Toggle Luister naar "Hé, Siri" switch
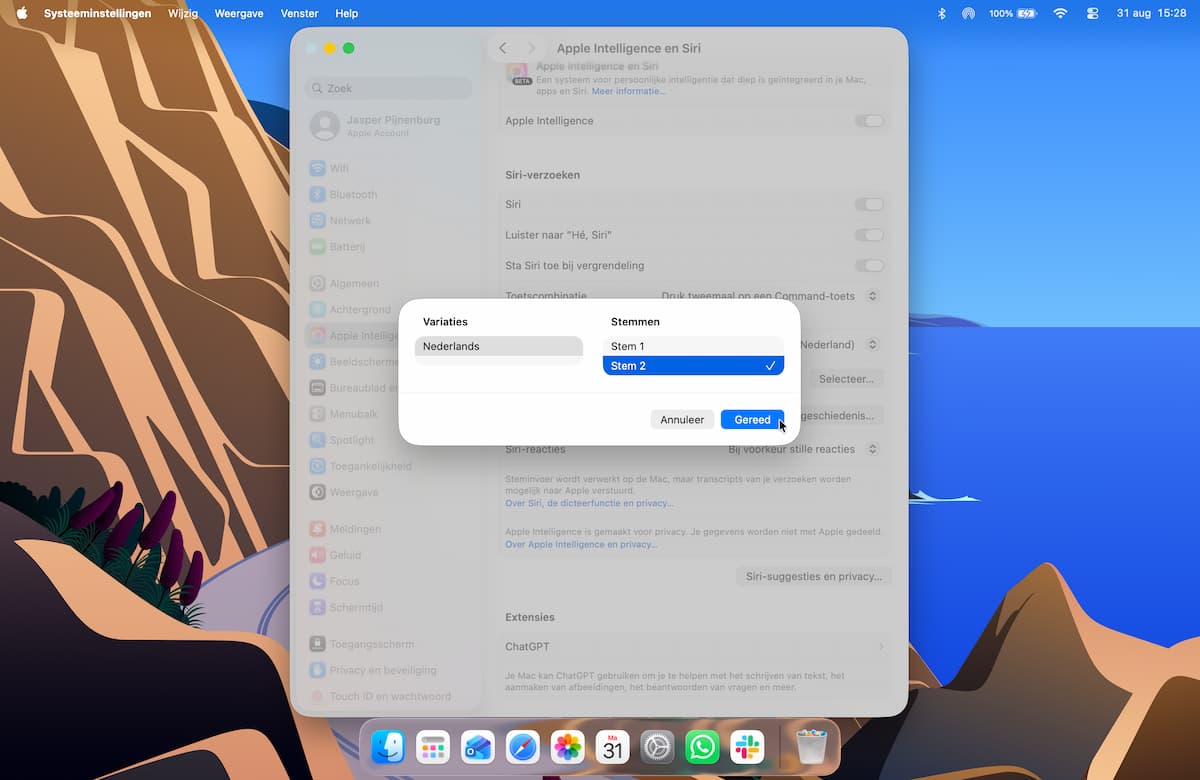This screenshot has width=1200, height=780. (x=869, y=235)
